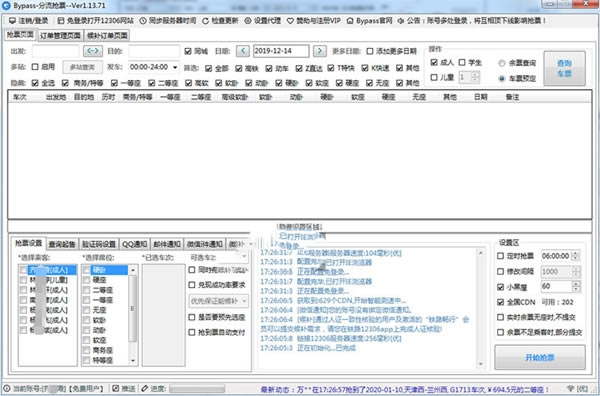The height and width of the screenshot is (396, 600).
Task: Open the 发车 time range dropdown
Action: pyautogui.click(x=175, y=67)
